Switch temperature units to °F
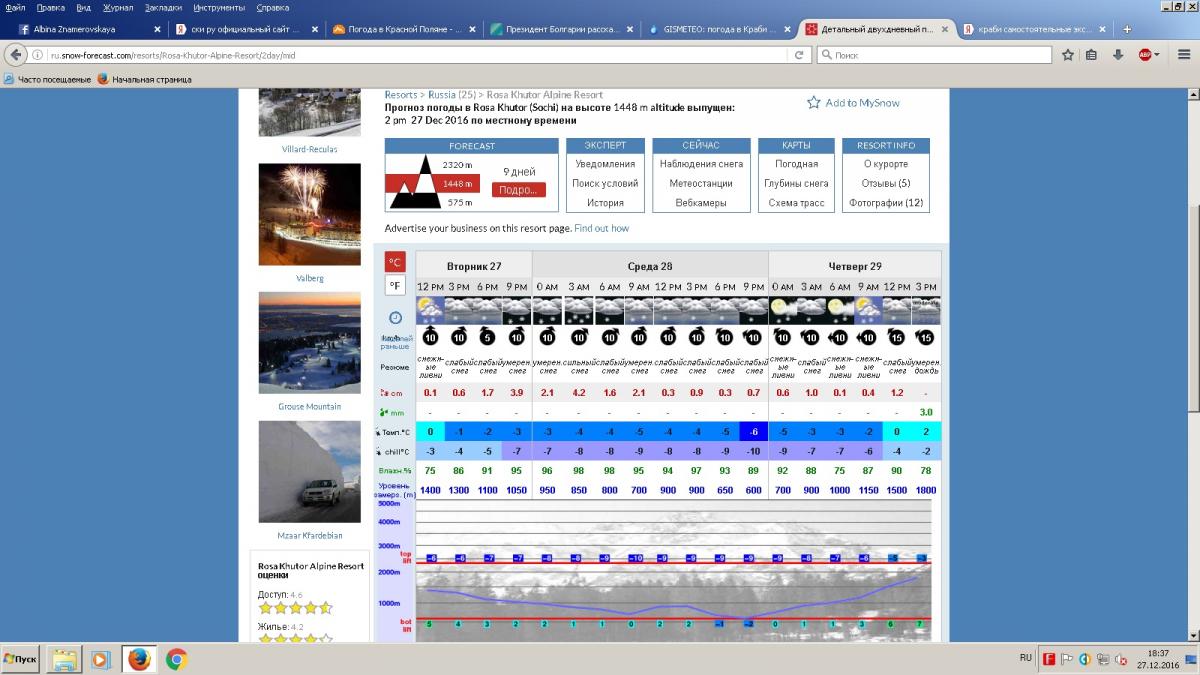The image size is (1200, 675). click(x=396, y=285)
